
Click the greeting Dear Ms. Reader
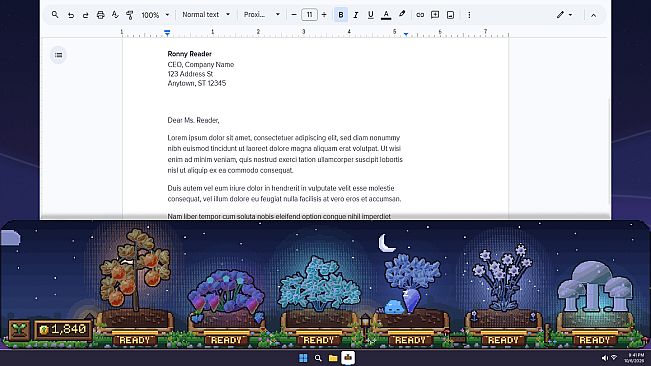coord(193,120)
